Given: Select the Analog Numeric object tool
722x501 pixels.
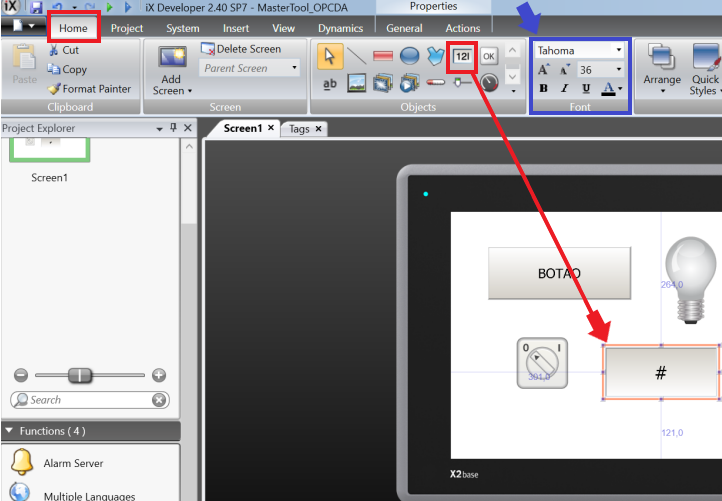Looking at the screenshot, I should pyautogui.click(x=462, y=57).
